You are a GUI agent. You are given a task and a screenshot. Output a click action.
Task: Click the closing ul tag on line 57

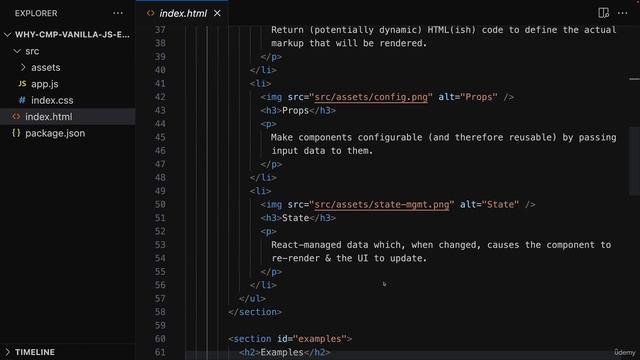[x=252, y=299]
